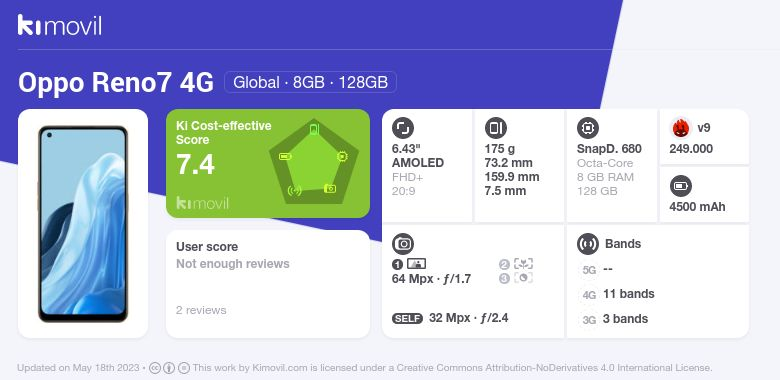Click the rear camera icon
The image size is (780, 380).
pyautogui.click(x=403, y=244)
